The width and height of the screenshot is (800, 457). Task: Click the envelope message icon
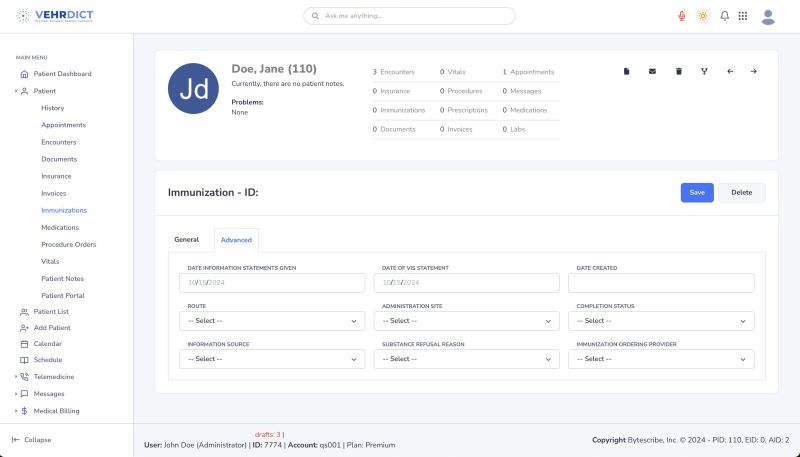[653, 71]
